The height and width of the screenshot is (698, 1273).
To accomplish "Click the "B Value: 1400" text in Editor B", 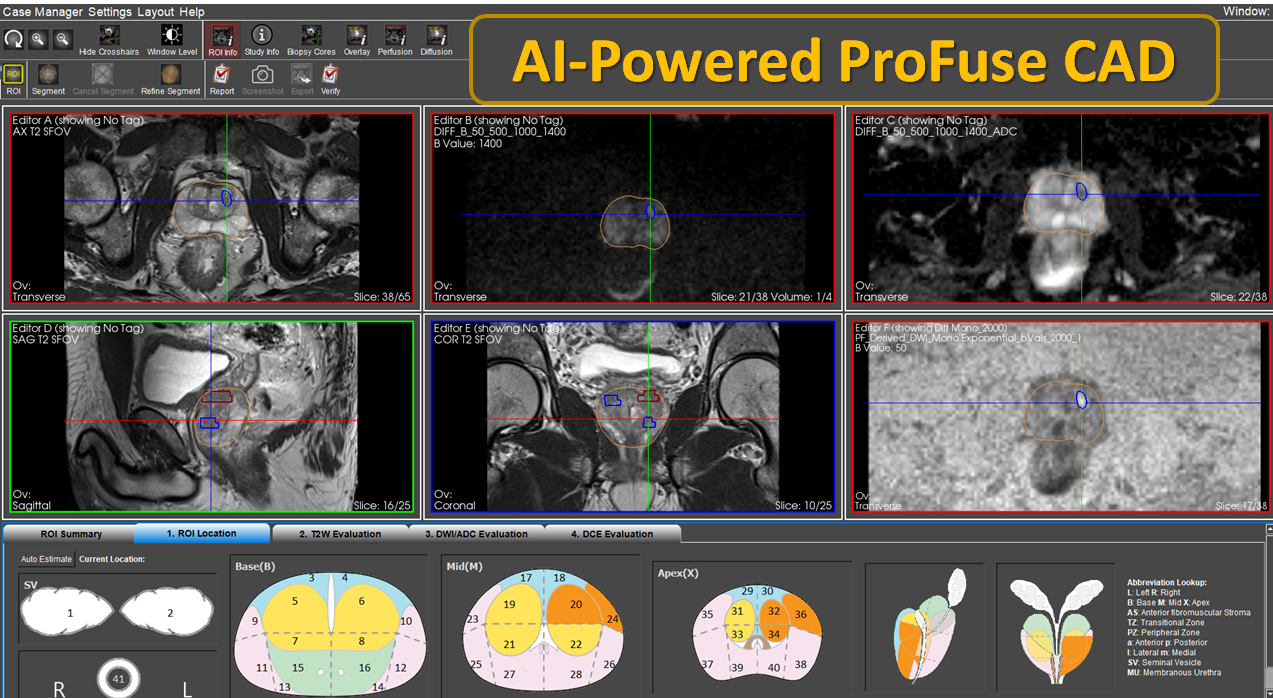I will [x=468, y=143].
